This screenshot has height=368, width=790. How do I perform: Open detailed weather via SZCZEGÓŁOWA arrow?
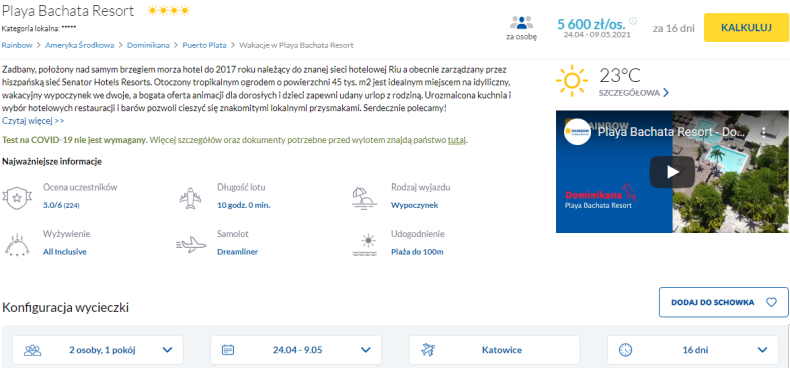[x=666, y=93]
